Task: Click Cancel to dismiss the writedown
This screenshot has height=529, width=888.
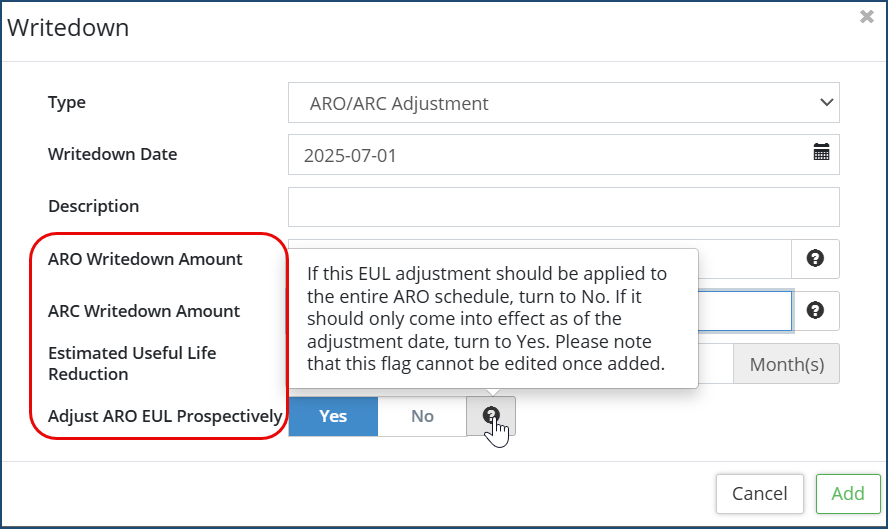Action: [x=759, y=493]
